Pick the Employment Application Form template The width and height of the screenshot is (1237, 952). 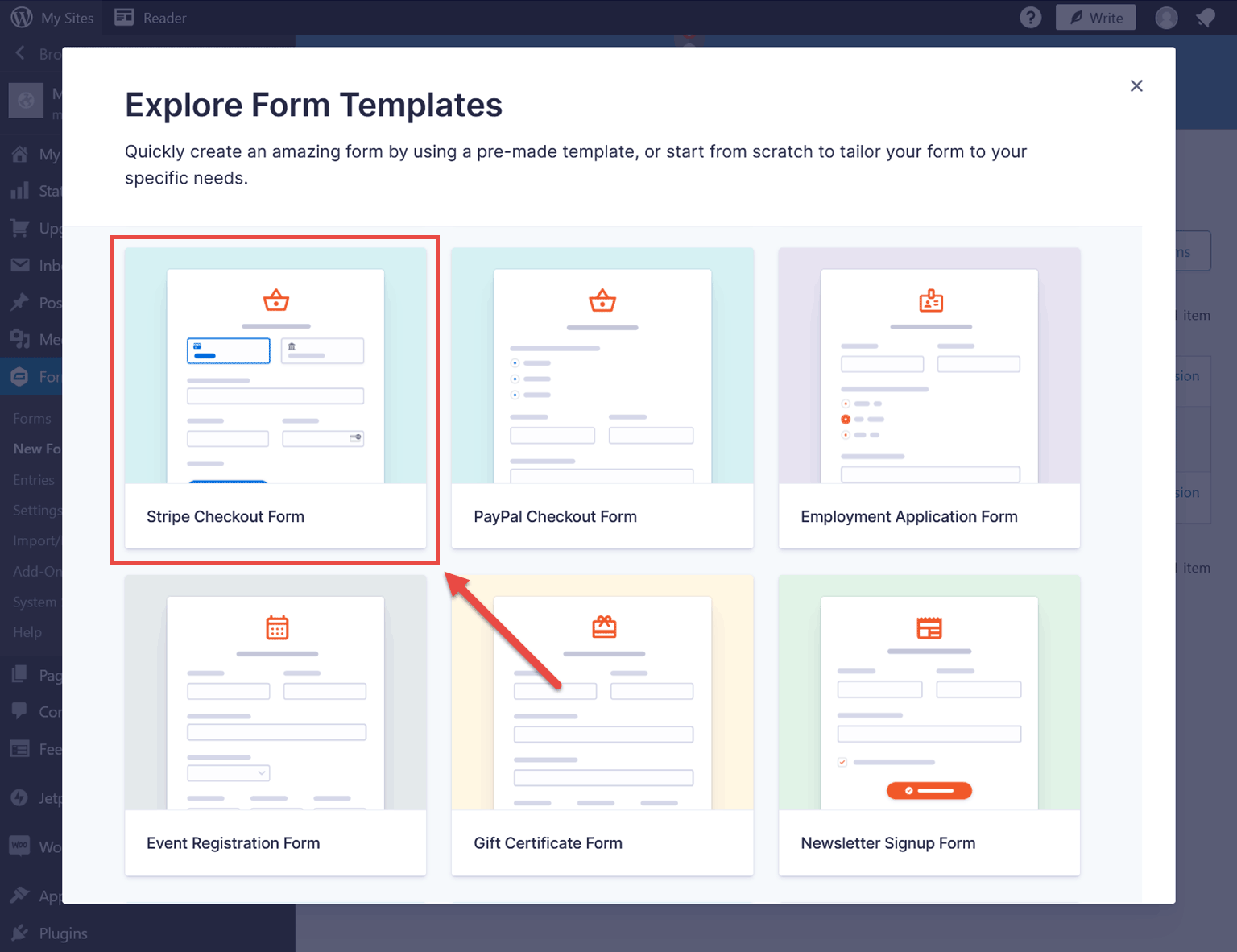(x=929, y=398)
